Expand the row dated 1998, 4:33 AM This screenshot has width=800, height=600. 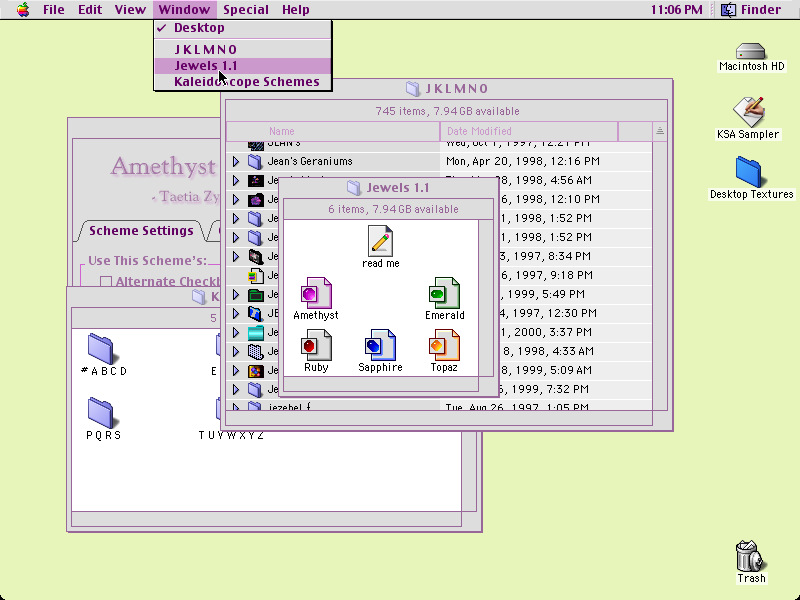click(x=236, y=351)
